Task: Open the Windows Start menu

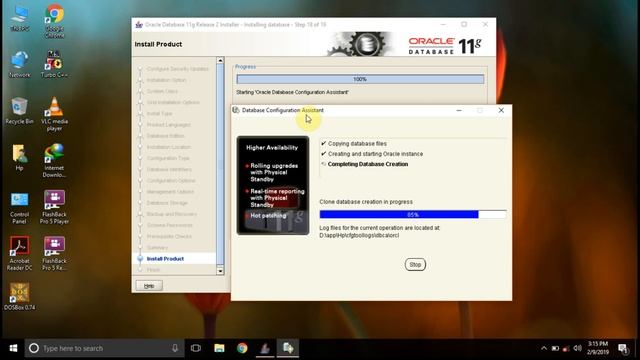Action: pyautogui.click(x=13, y=348)
